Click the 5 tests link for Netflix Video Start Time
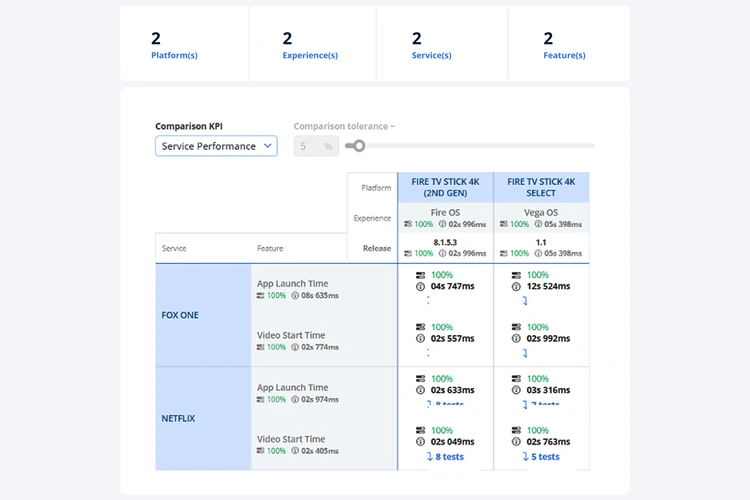This screenshot has width=750, height=500. [541, 457]
